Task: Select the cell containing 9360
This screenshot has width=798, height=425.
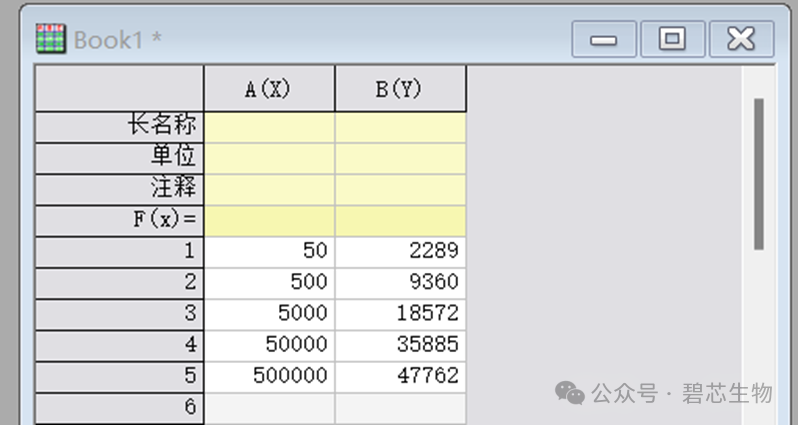Action: point(401,284)
